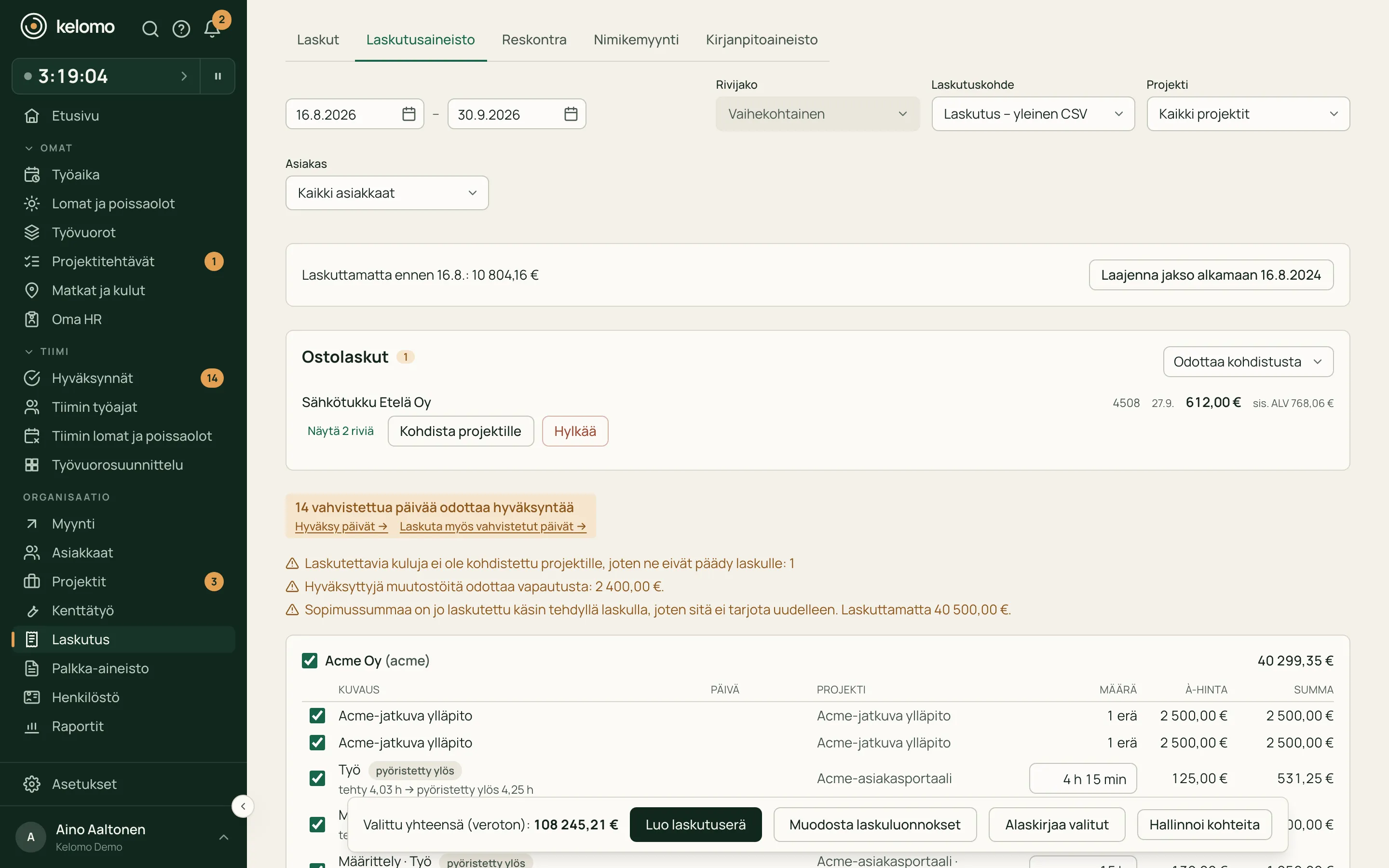The image size is (1389, 868).
Task: Open Hyväksynnät approvals
Action: tap(123, 378)
